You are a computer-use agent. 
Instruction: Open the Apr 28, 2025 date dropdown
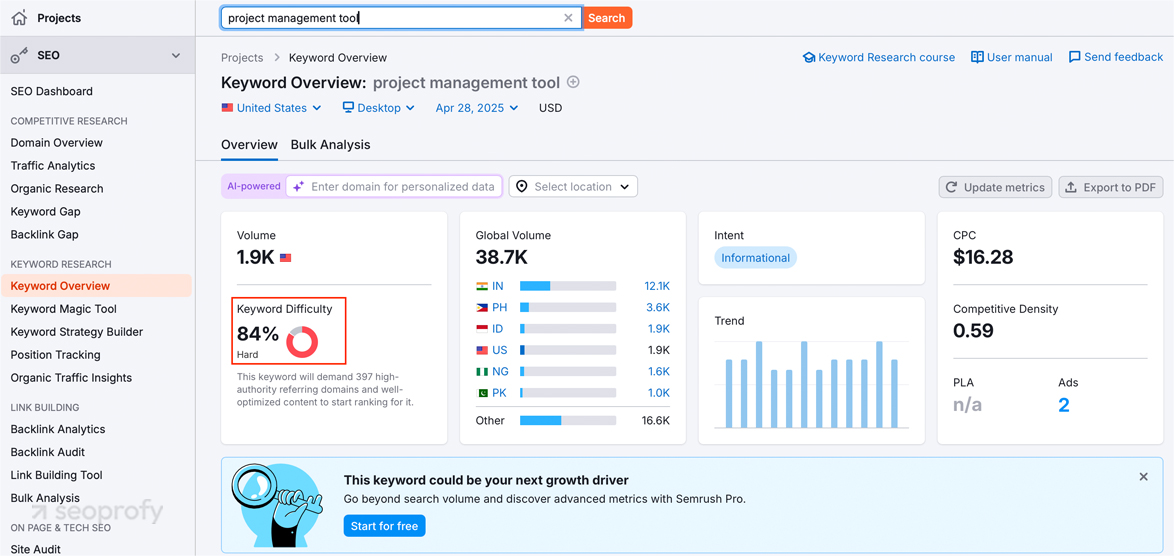477,108
